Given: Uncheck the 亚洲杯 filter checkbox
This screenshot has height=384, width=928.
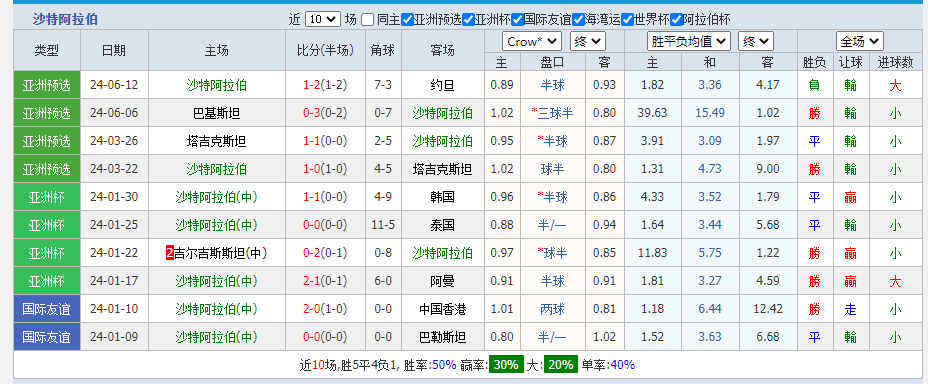Looking at the screenshot, I should pos(469,20).
